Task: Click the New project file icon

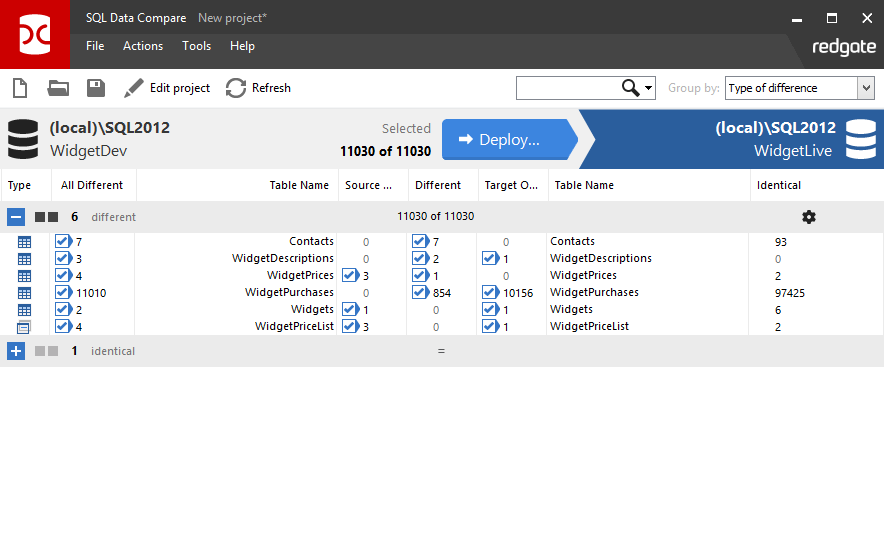Action: click(x=19, y=88)
